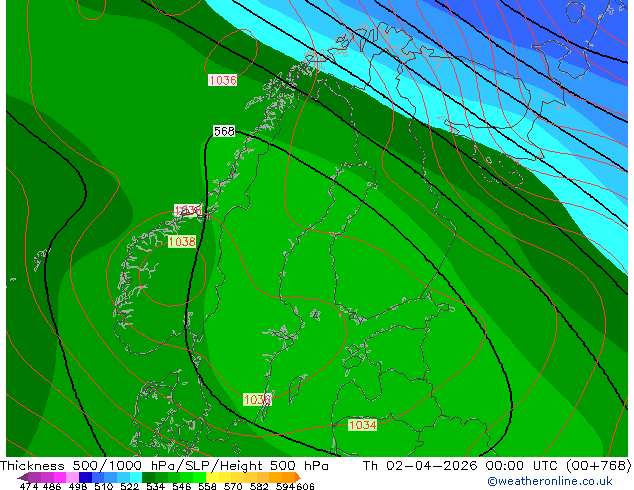Click the 568 height contour label
Image resolution: width=634 pixels, height=490 pixels.
(224, 131)
